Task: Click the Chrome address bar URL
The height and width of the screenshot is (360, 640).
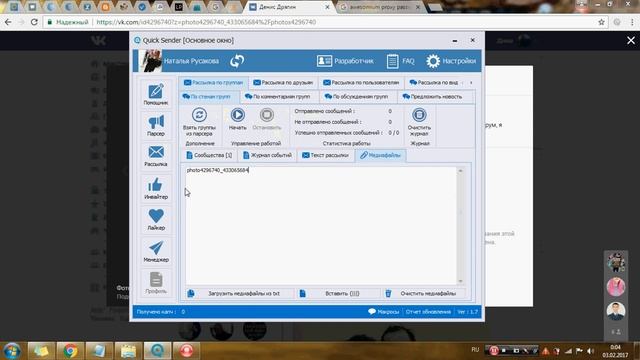Action: coord(206,22)
